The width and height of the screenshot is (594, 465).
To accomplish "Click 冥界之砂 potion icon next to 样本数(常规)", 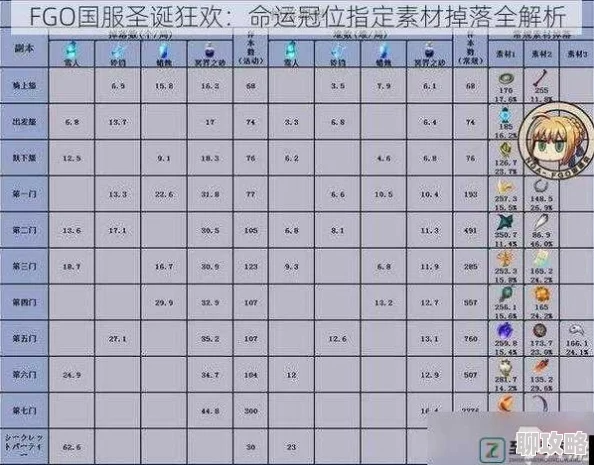I will pos(429,50).
